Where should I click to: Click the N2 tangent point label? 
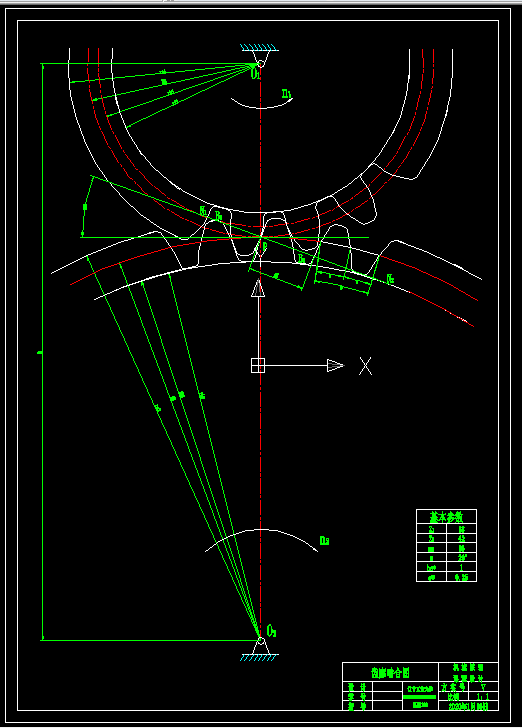point(391,279)
